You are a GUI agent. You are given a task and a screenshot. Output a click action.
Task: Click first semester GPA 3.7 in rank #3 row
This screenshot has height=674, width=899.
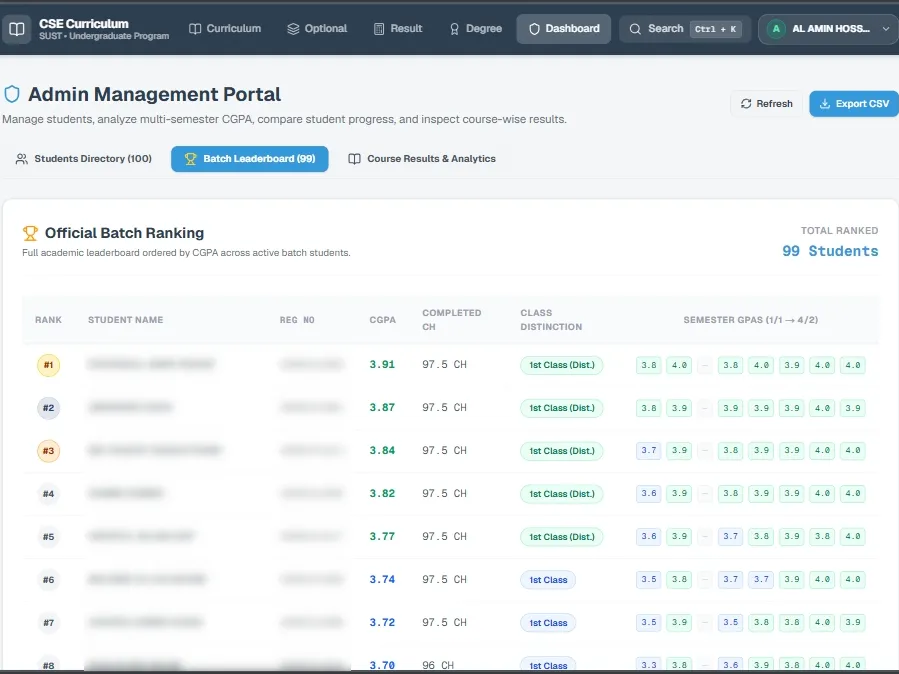point(648,450)
